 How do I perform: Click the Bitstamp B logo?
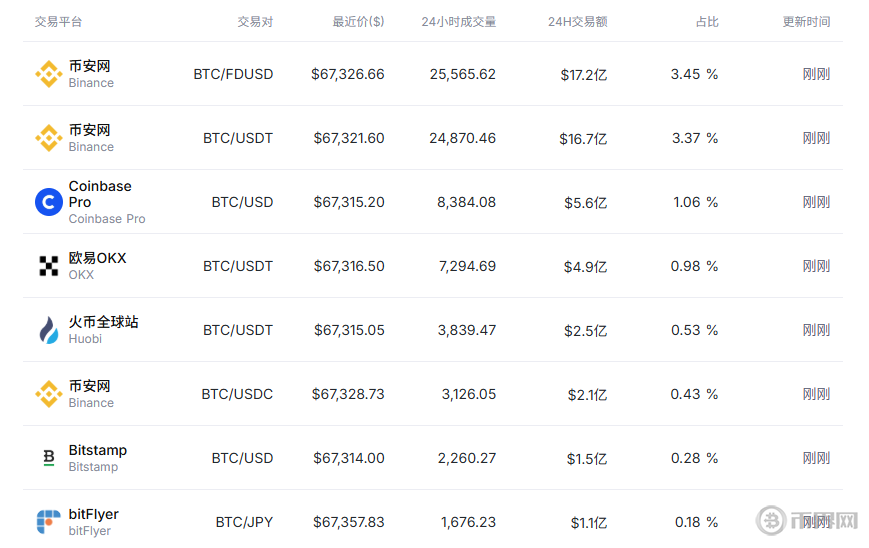49,458
